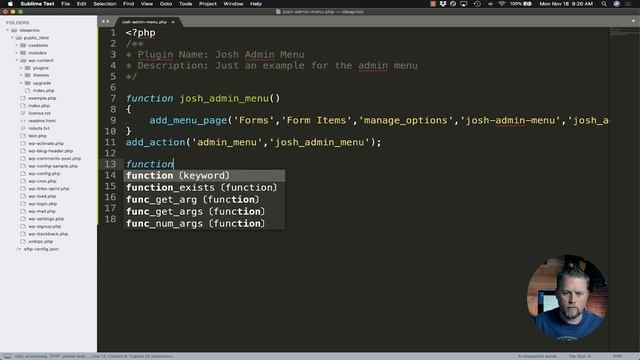Open the Find menu
Screen dimensions: 640x360
[128, 4]
